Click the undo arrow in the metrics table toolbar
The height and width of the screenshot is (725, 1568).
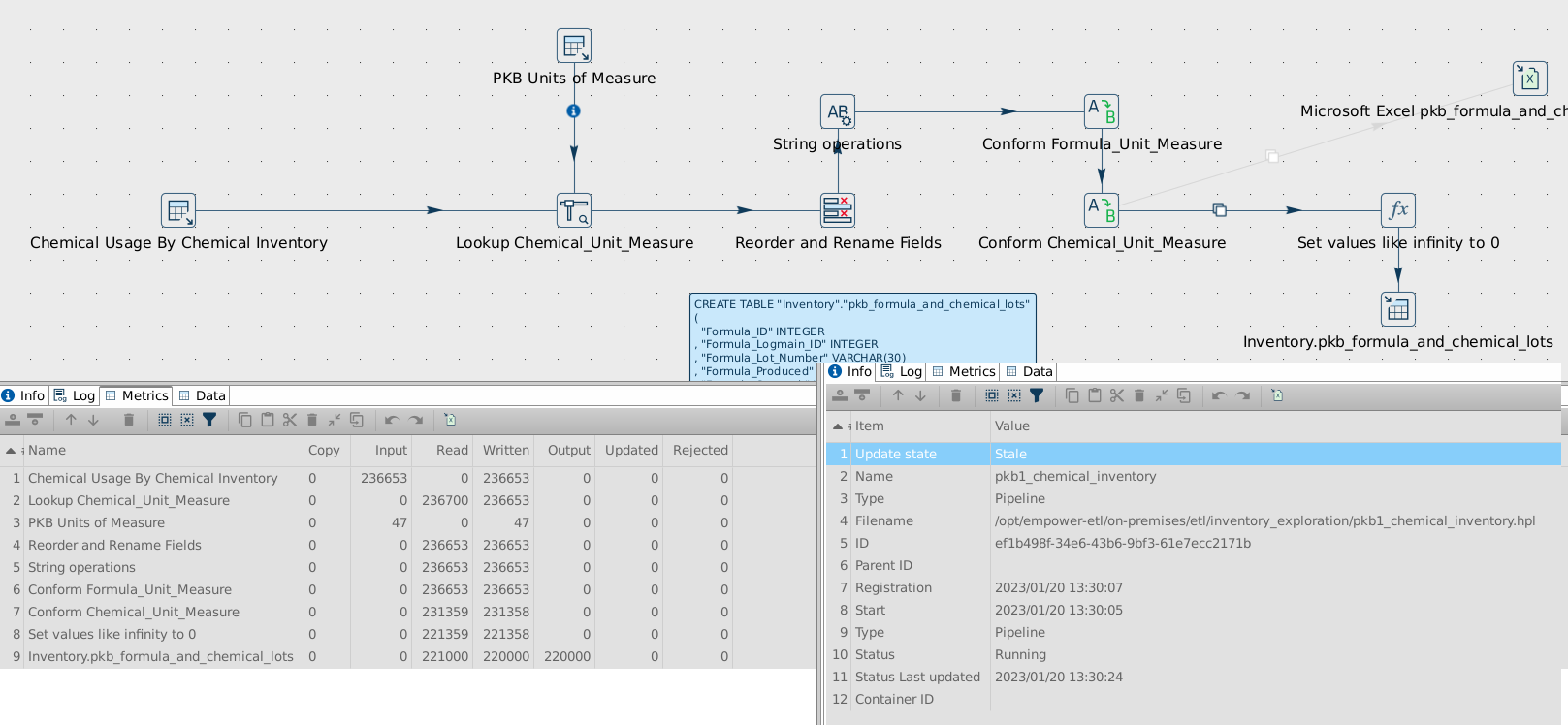tap(392, 420)
